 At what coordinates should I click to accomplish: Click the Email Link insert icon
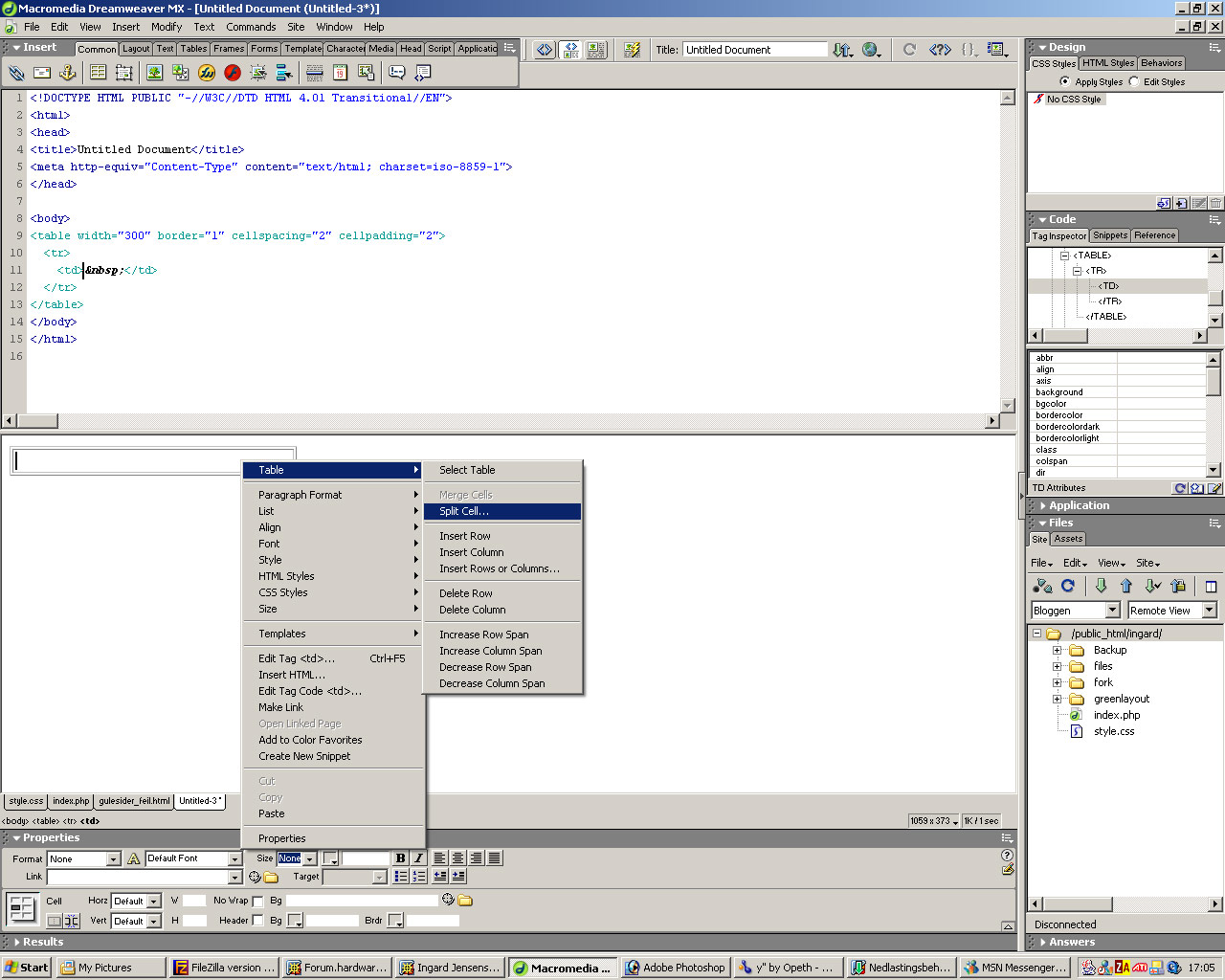(42, 73)
